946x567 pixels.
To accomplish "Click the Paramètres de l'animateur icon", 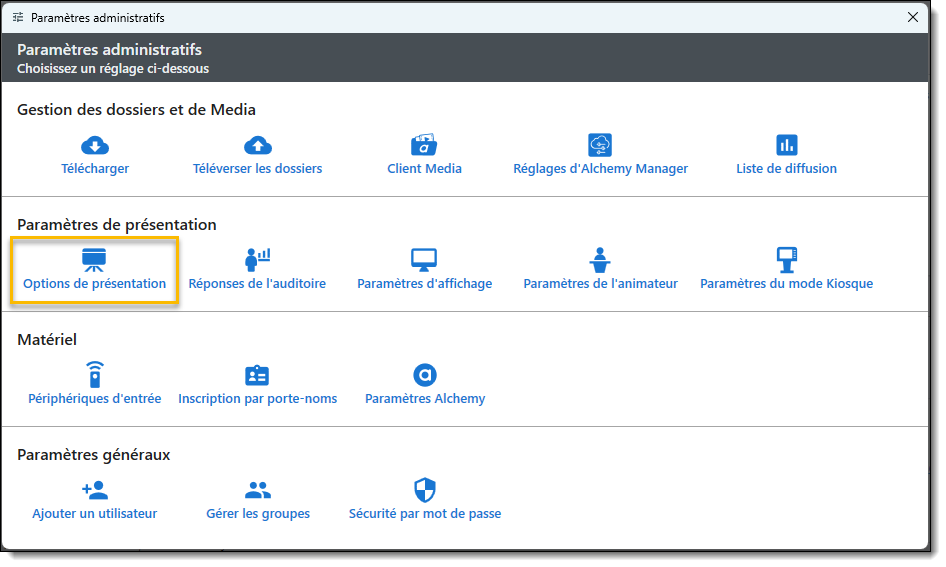I will 600,260.
